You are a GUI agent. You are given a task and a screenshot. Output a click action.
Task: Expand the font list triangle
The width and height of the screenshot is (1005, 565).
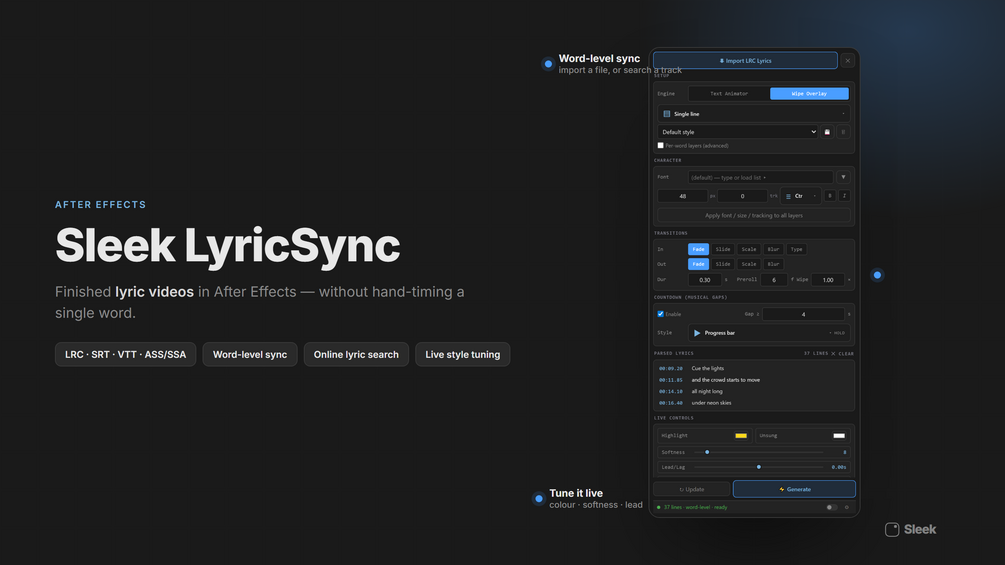(x=843, y=177)
